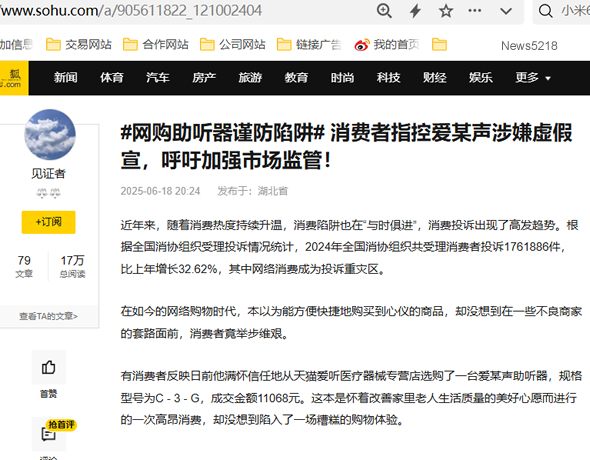
Task: Expand the 更多 navigation dropdown
Action: (533, 77)
